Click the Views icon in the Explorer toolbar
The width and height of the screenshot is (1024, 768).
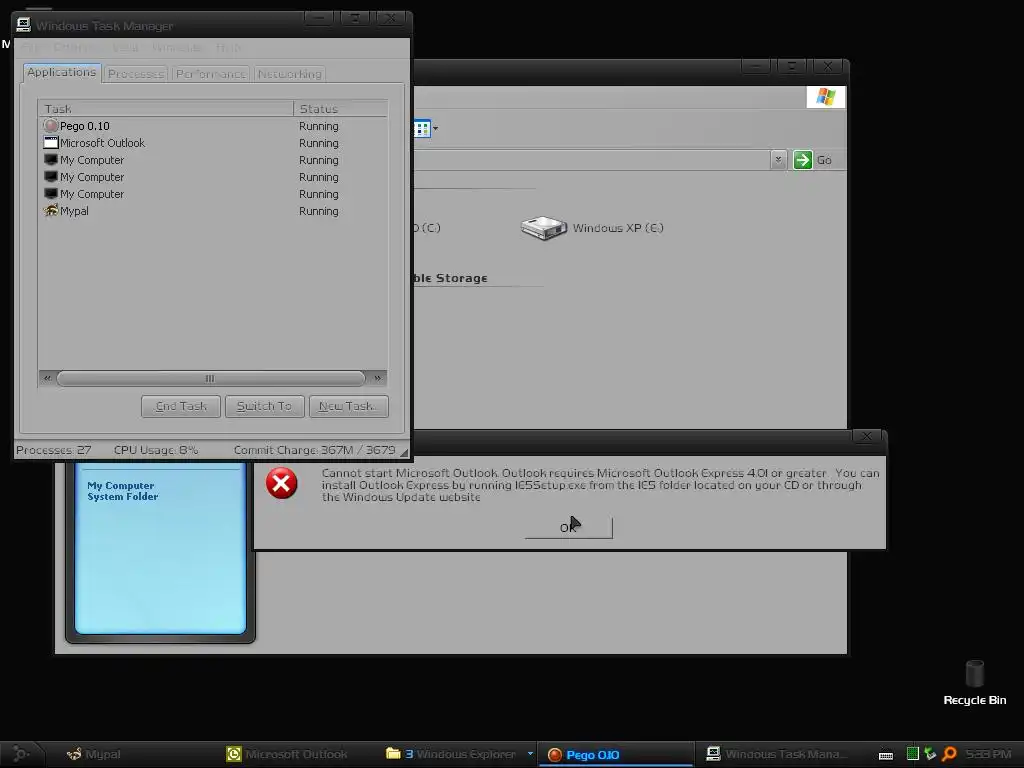tap(422, 129)
